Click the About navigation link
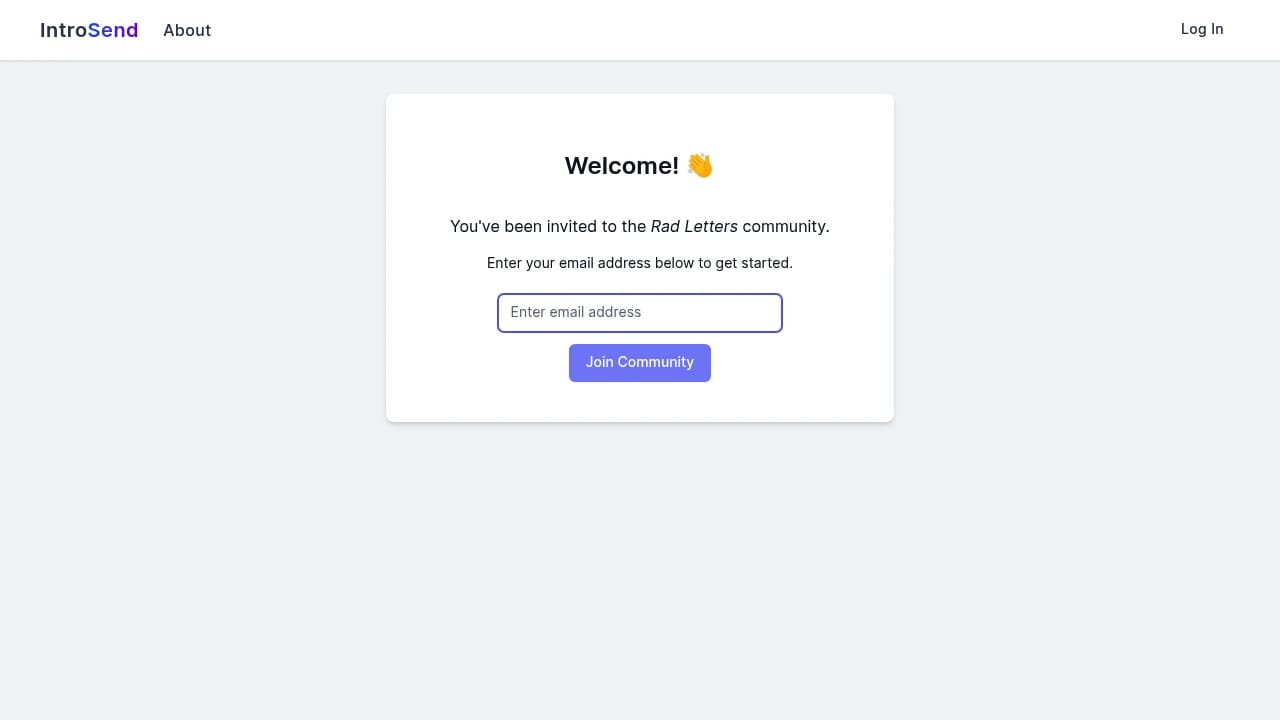Image resolution: width=1280 pixels, height=720 pixels. (x=187, y=30)
